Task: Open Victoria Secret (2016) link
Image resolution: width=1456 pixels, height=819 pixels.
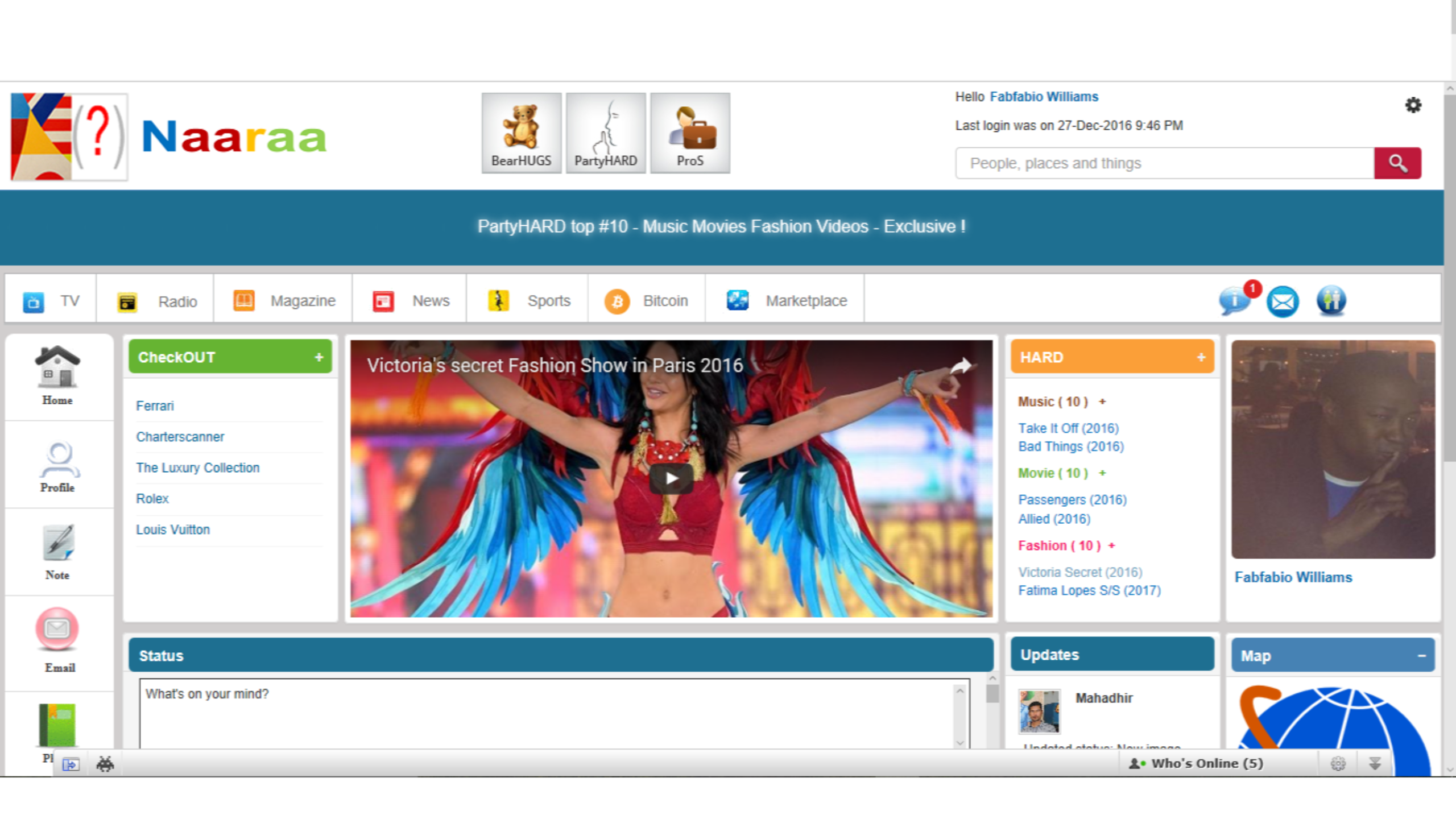Action: pos(1080,572)
